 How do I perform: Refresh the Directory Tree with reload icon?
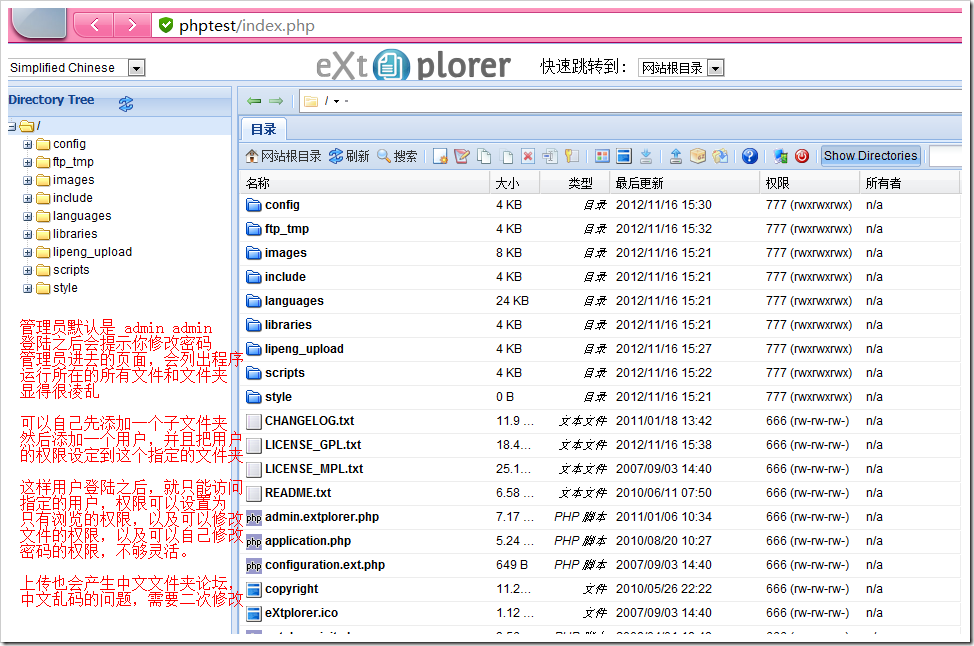(x=126, y=104)
